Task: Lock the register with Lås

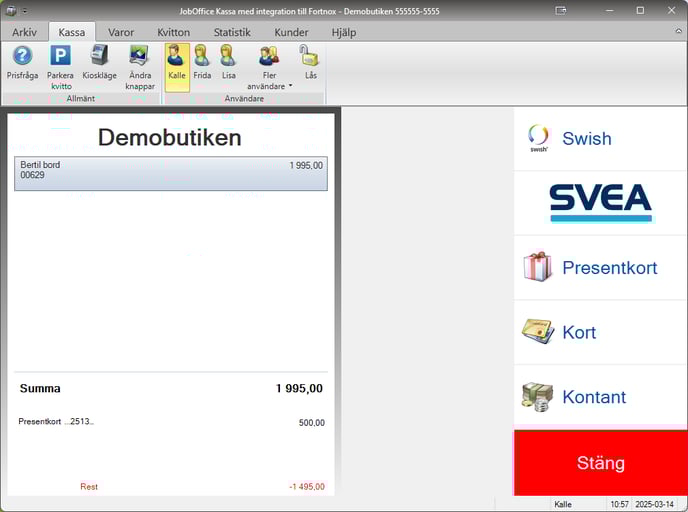Action: click(310, 63)
